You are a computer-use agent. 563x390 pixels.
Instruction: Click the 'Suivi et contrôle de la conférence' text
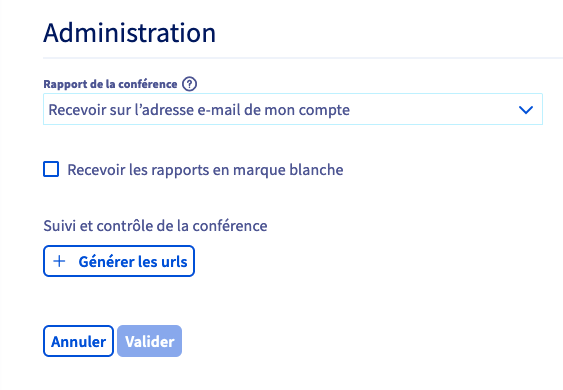tap(155, 226)
